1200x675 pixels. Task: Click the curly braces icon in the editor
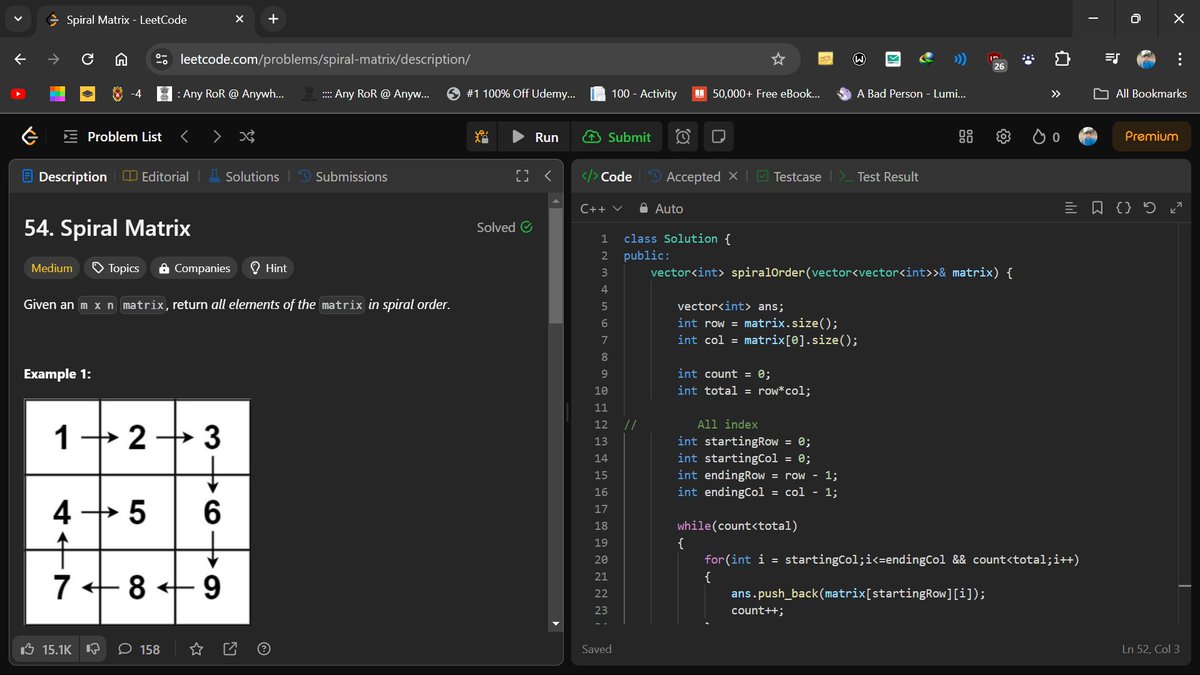[1123, 208]
